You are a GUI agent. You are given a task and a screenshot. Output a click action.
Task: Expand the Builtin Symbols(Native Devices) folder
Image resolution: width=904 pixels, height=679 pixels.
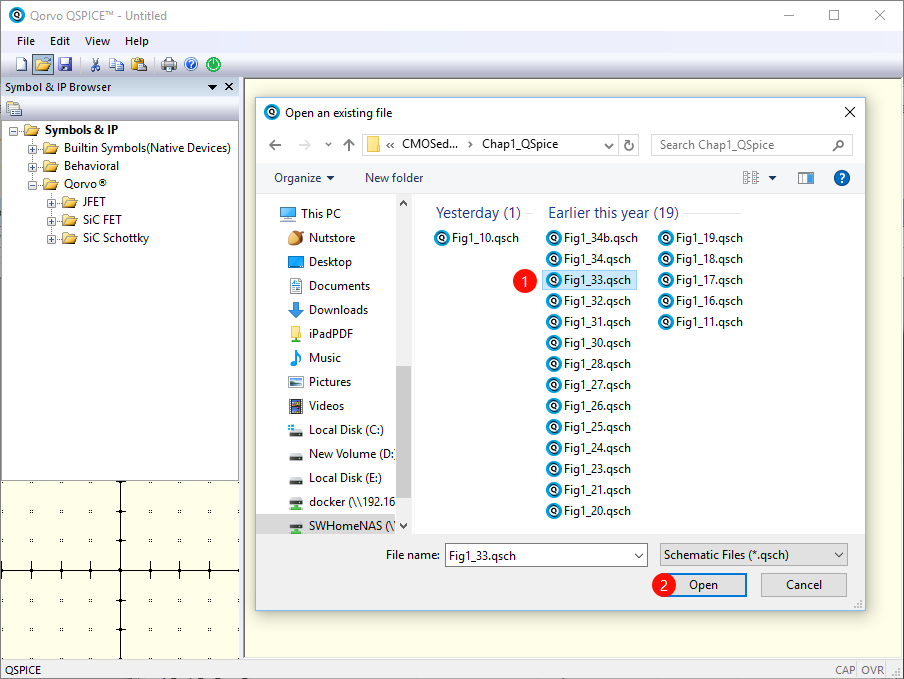pyautogui.click(x=32, y=149)
